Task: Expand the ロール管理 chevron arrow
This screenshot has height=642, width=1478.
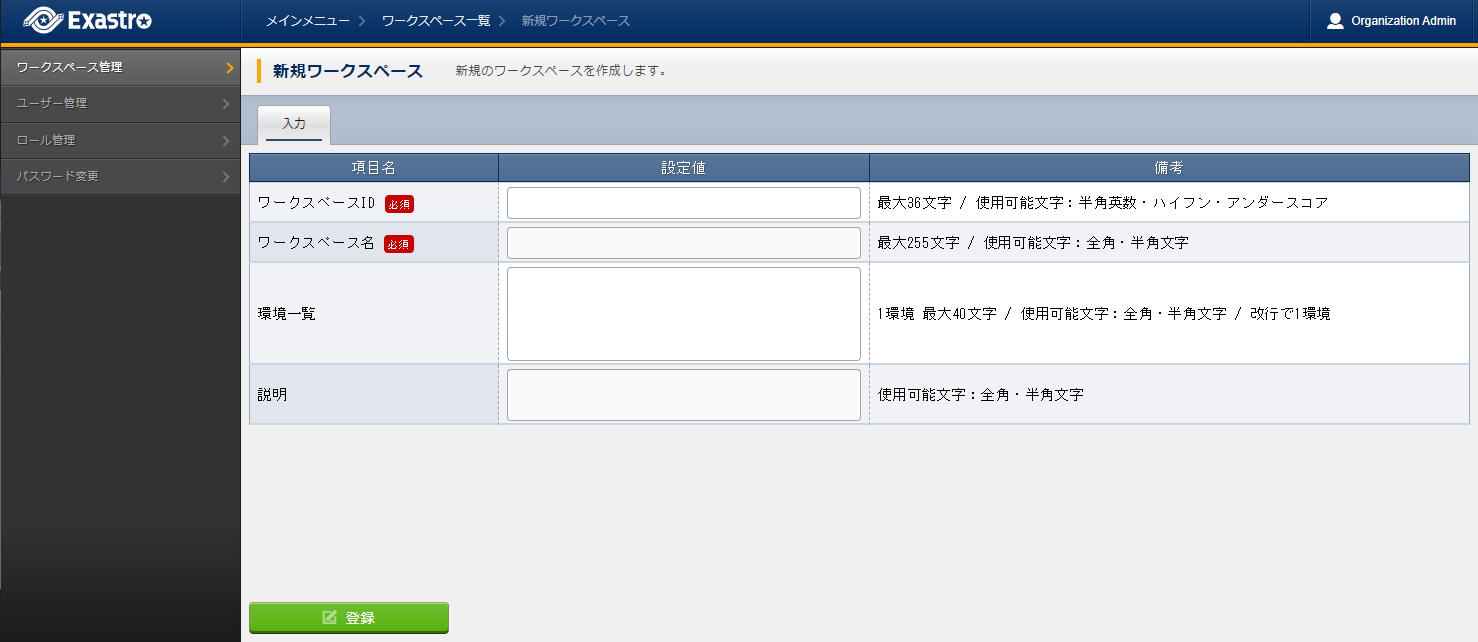Action: [226, 141]
